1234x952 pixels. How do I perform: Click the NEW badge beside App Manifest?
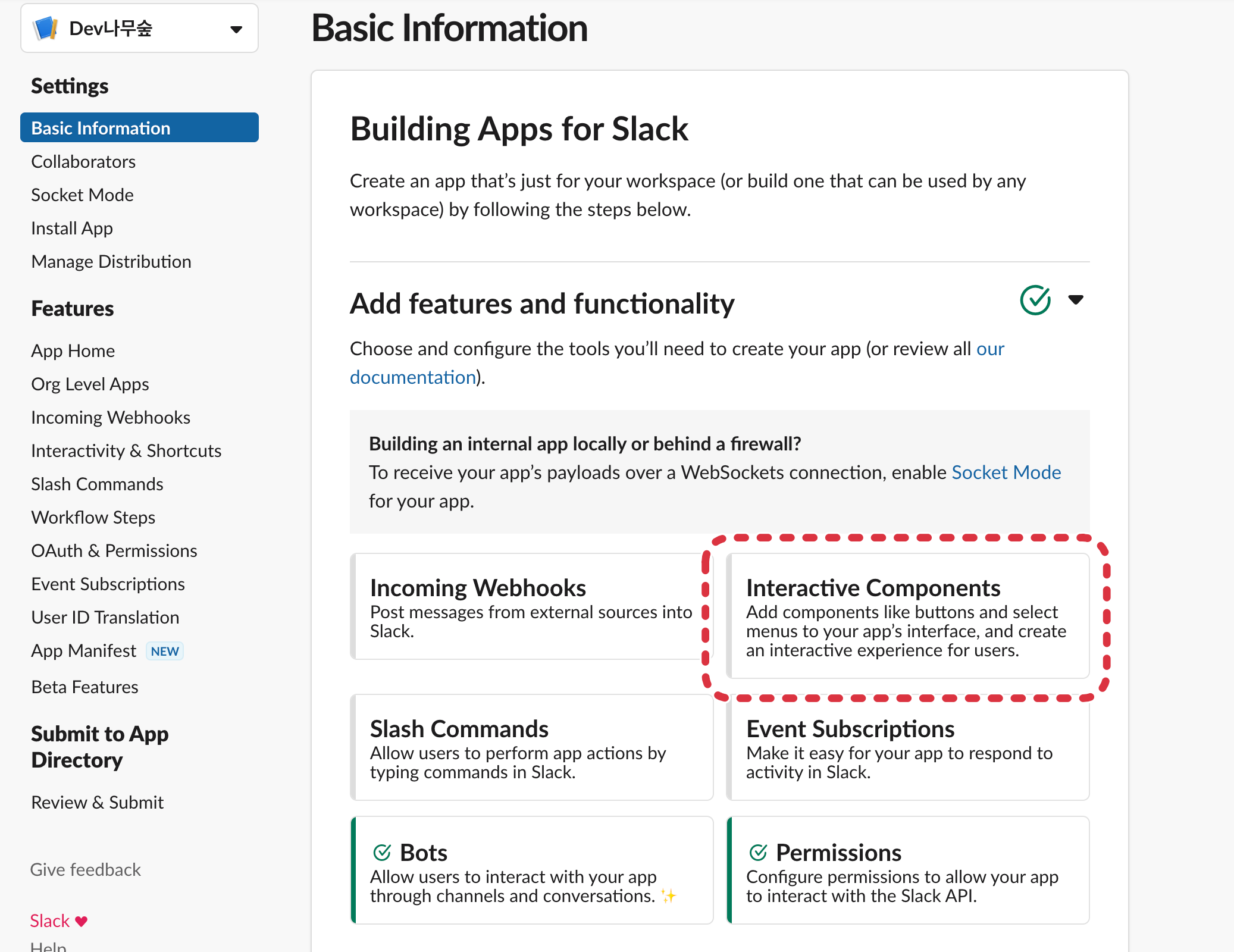tap(165, 651)
